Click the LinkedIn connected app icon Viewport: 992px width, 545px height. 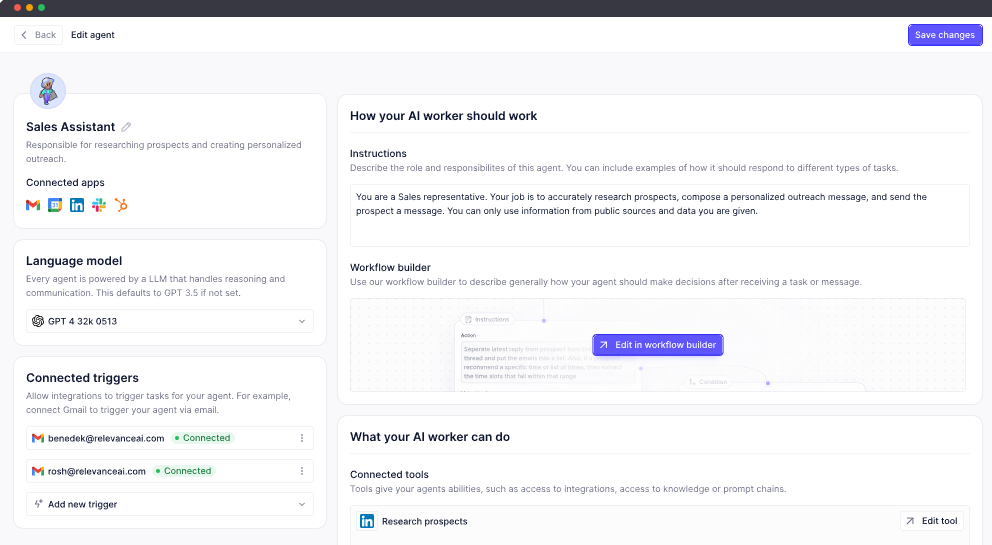pos(77,205)
